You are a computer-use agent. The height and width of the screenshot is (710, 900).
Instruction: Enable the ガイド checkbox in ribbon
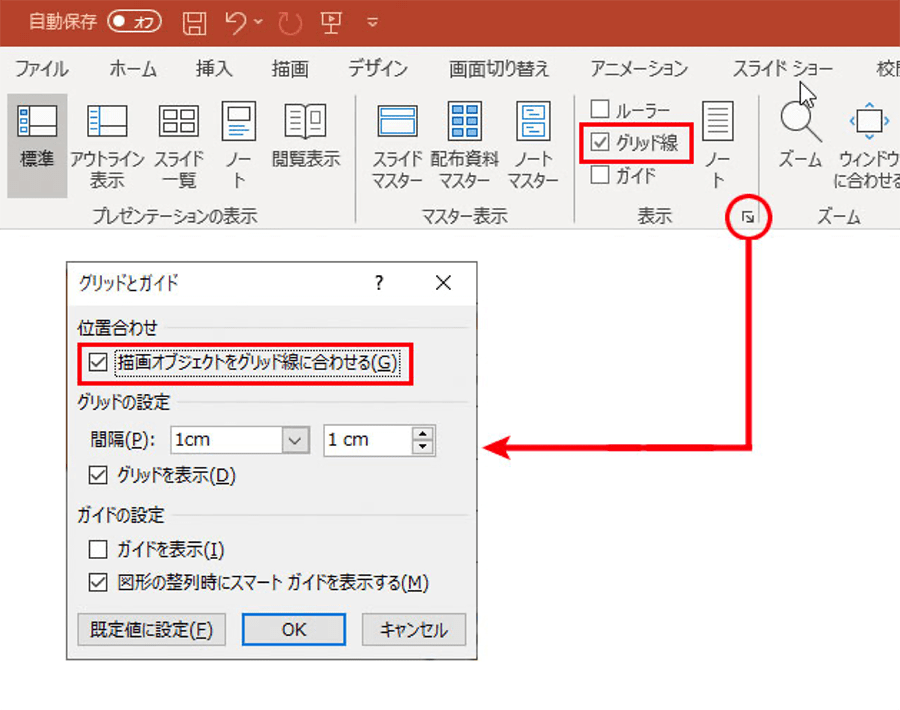coord(600,174)
